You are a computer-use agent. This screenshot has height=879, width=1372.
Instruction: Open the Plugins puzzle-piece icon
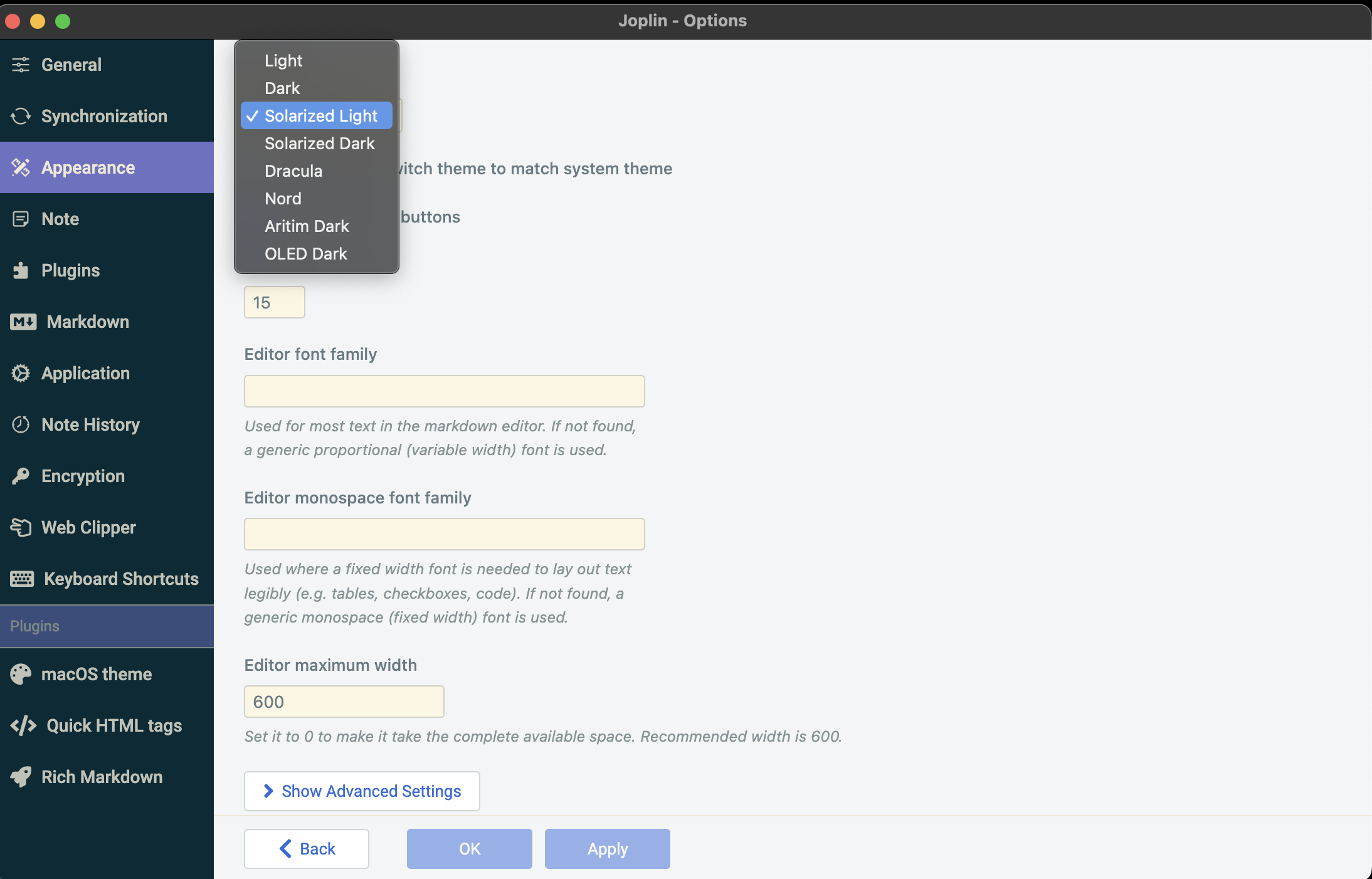(21, 270)
